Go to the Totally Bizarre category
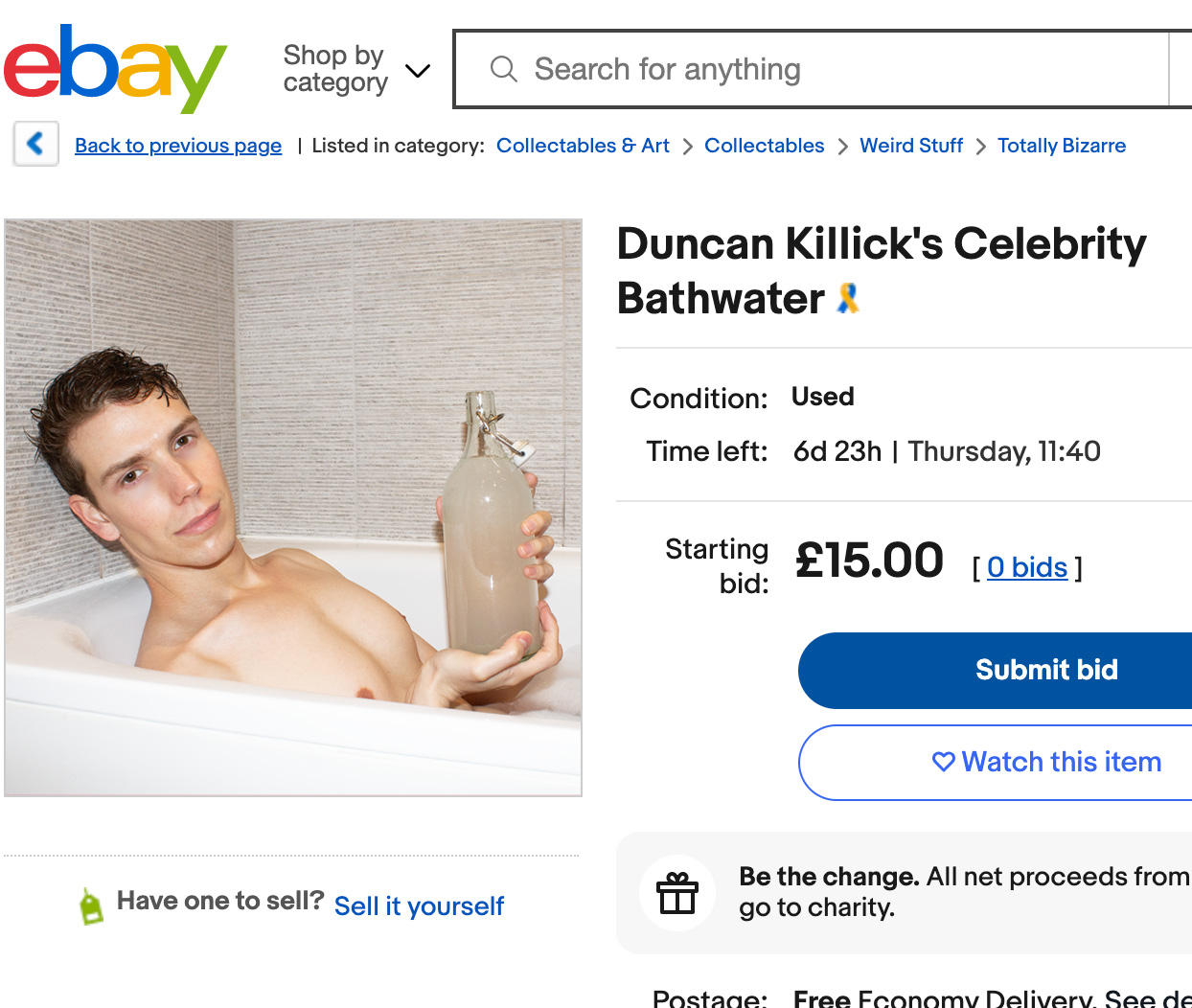This screenshot has width=1192, height=1008. point(1062,146)
